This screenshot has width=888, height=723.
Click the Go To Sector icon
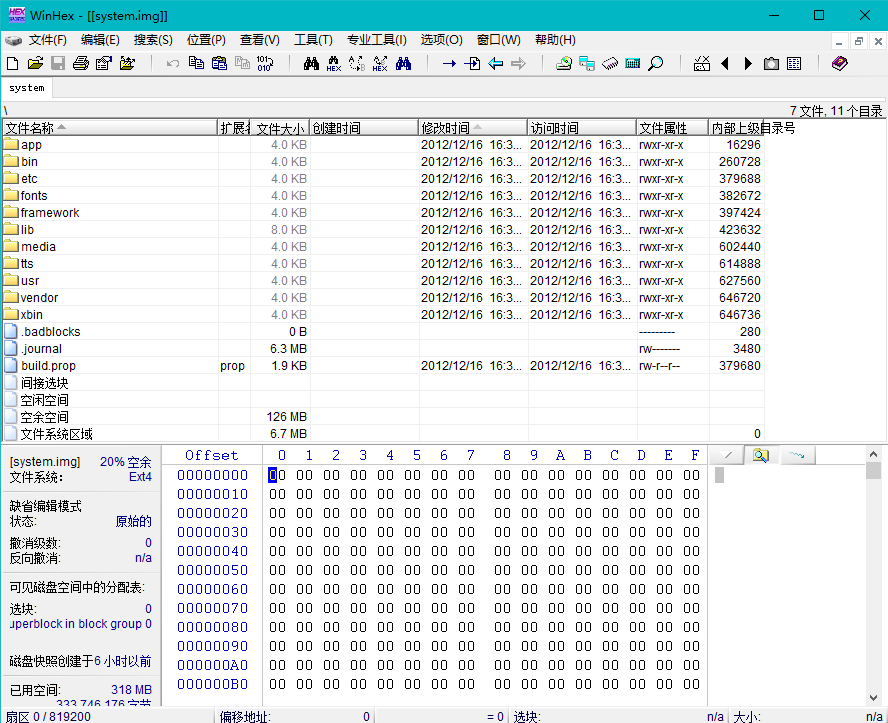(472, 63)
